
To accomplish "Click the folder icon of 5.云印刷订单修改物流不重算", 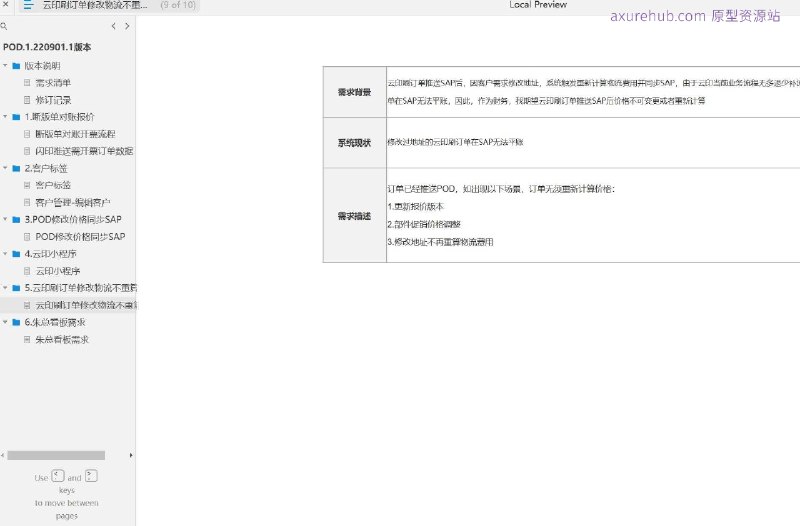I will [x=16, y=288].
